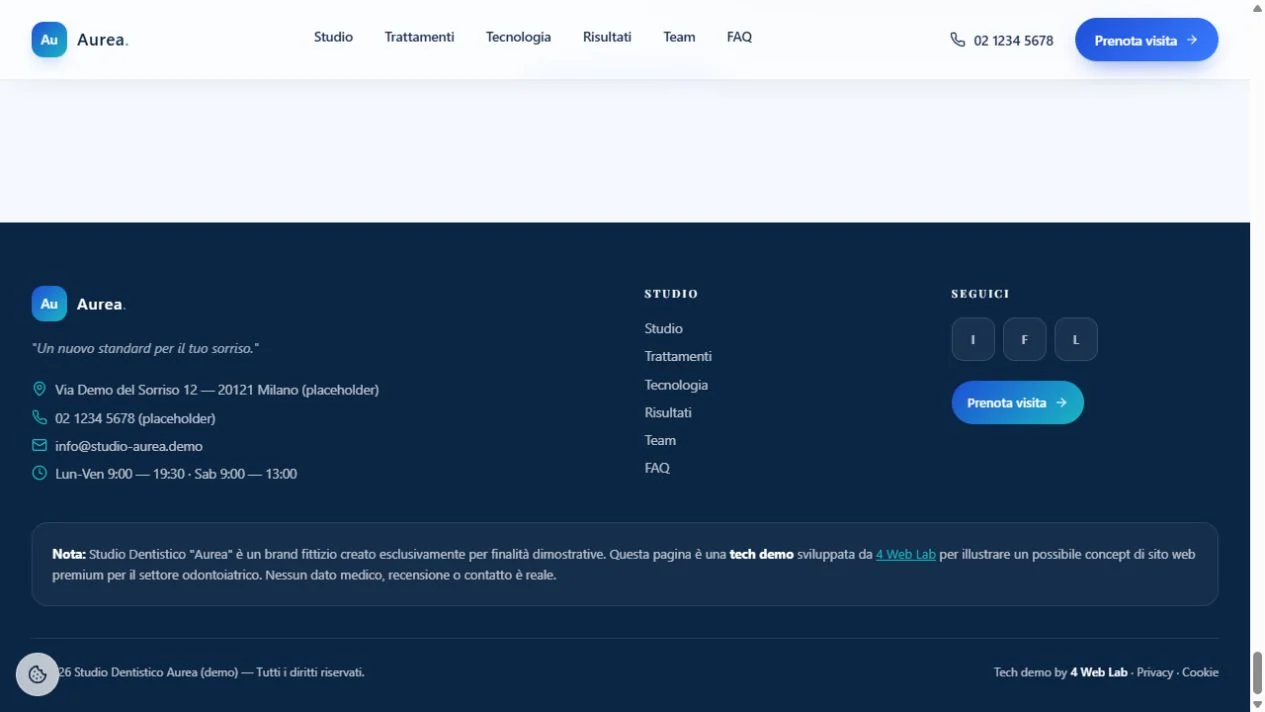Open Trattamenti in the top navigation
Image resolution: width=1265 pixels, height=712 pixels.
[x=419, y=37]
